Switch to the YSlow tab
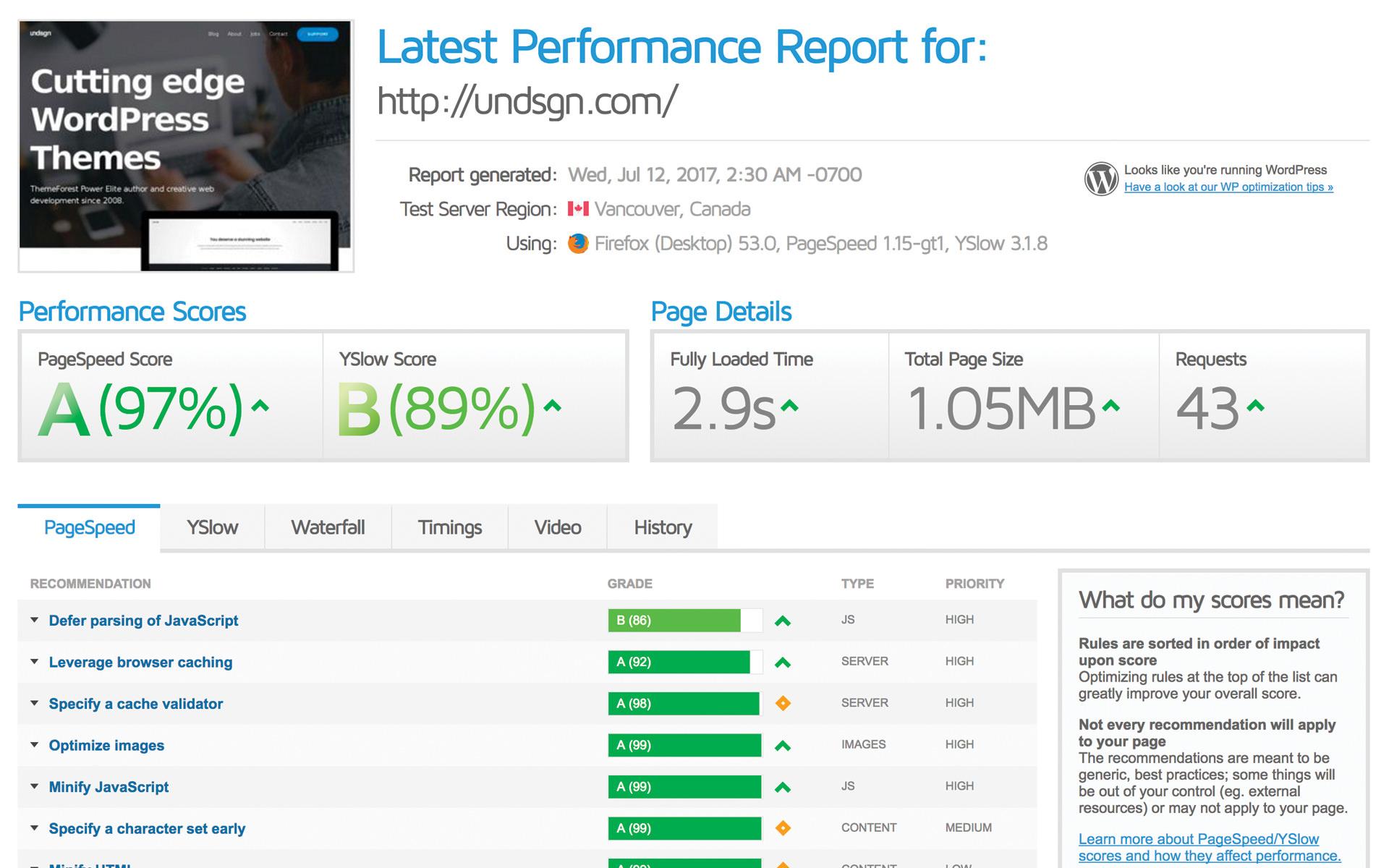This screenshot has height=868, width=1389. coord(213,527)
